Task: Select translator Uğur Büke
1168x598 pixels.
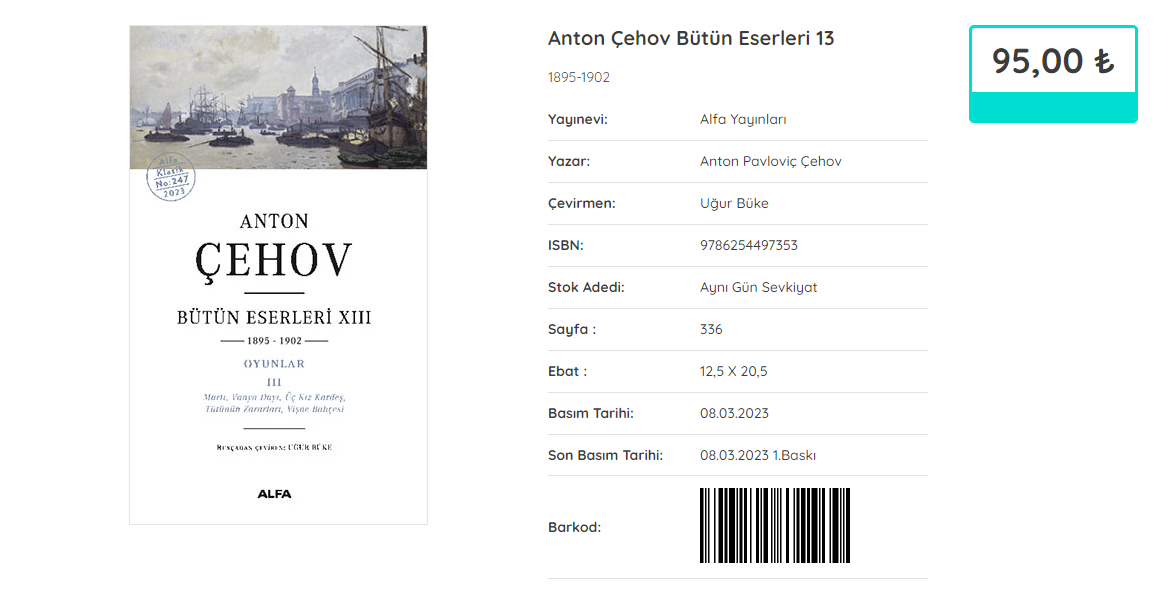Action: coord(734,204)
